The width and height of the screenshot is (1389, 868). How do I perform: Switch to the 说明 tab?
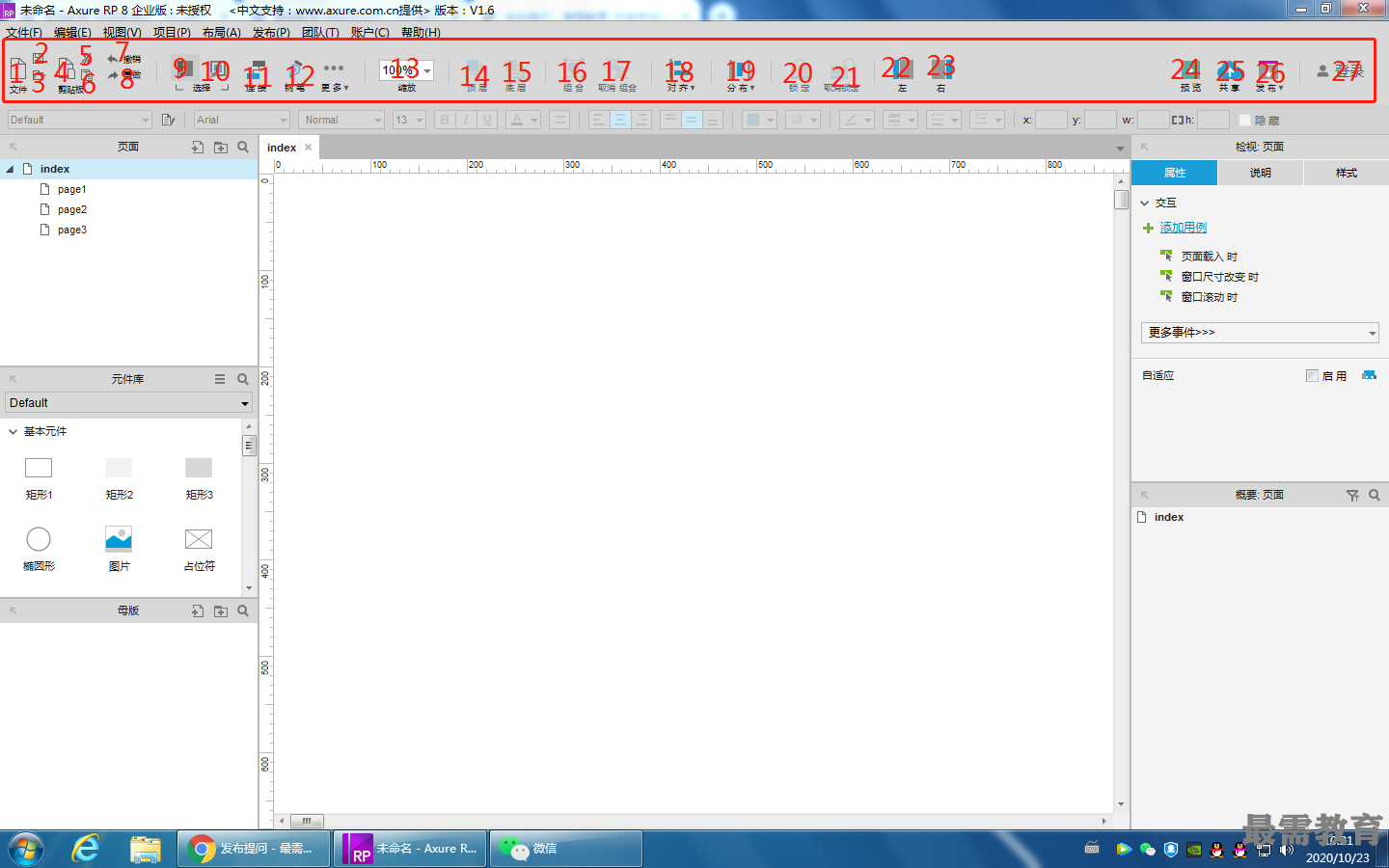click(1261, 173)
